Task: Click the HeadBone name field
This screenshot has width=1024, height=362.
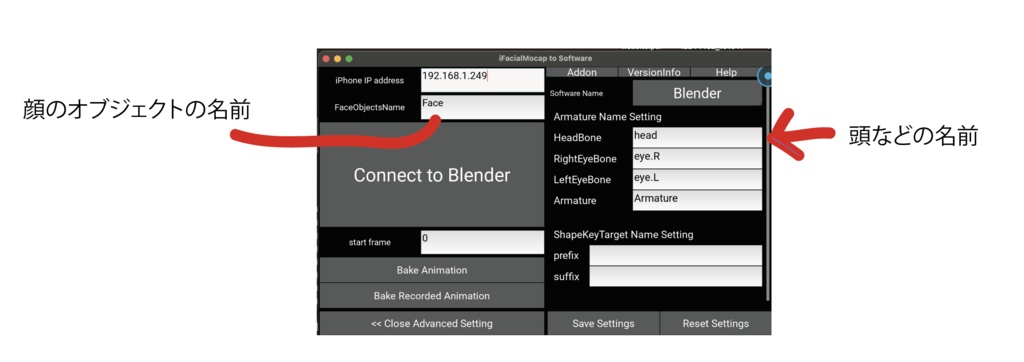Action: point(697,137)
